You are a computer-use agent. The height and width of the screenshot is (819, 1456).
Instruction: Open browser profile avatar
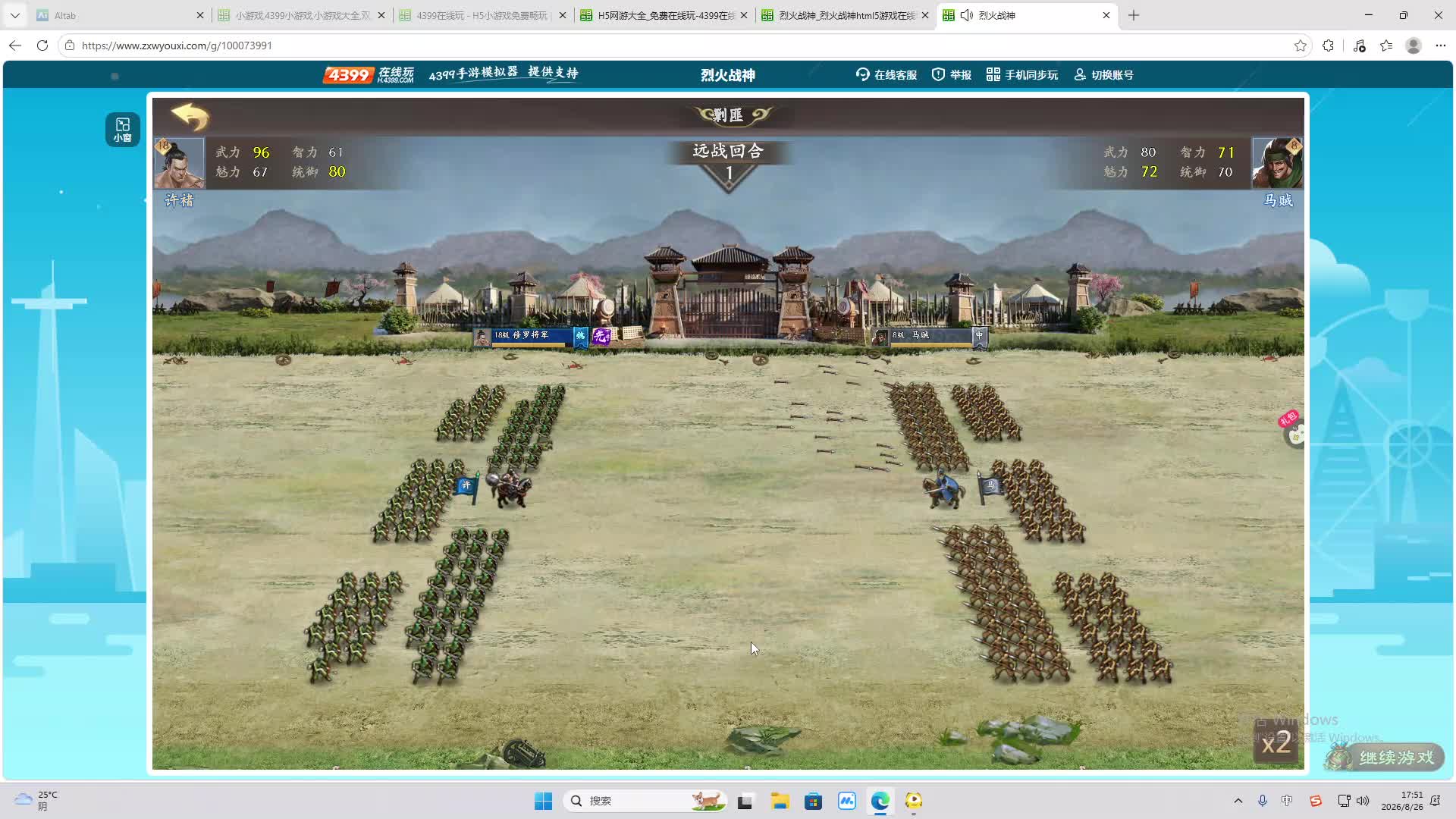(1414, 45)
